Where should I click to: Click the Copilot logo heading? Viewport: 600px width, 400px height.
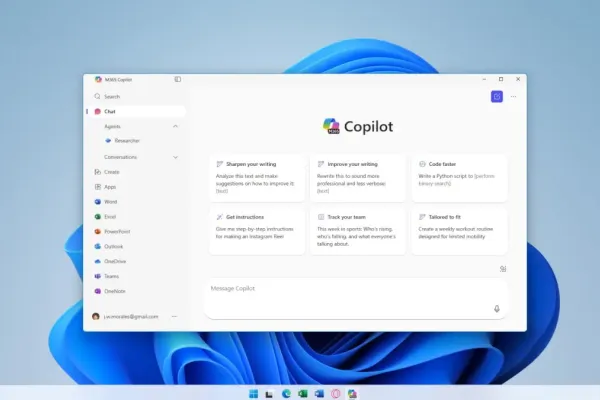tap(358, 126)
